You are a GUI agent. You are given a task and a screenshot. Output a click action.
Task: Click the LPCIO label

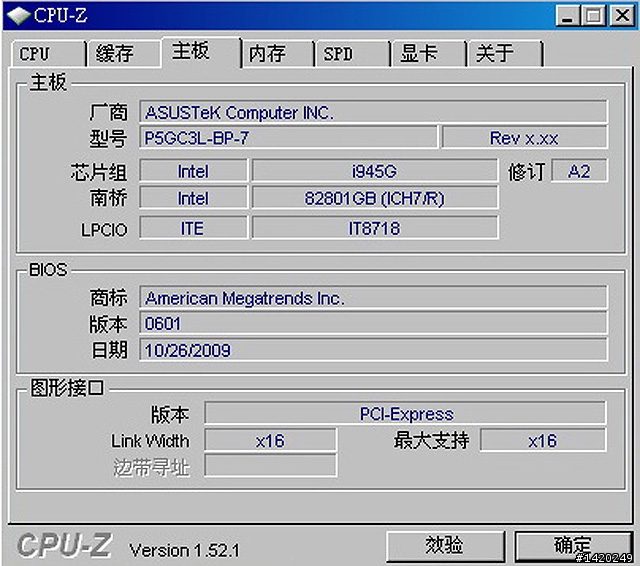pos(104,230)
